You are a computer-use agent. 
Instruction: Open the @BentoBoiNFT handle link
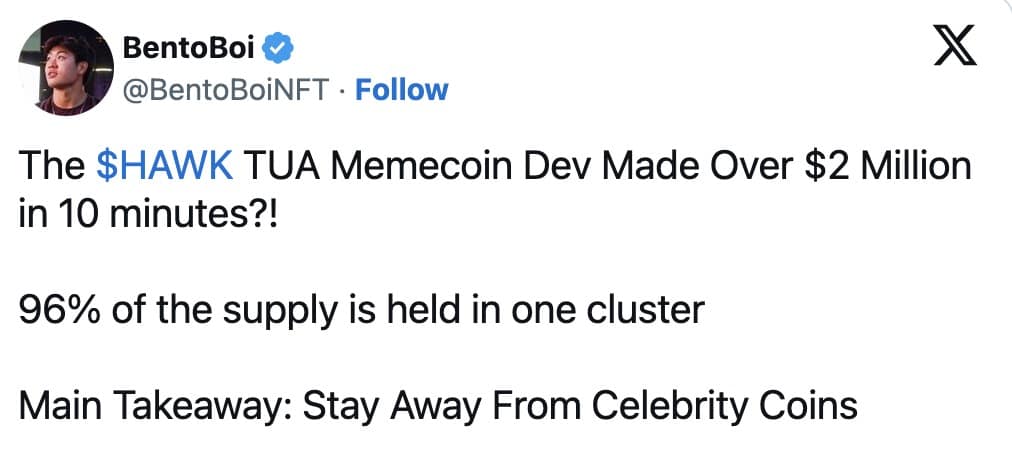coord(224,90)
